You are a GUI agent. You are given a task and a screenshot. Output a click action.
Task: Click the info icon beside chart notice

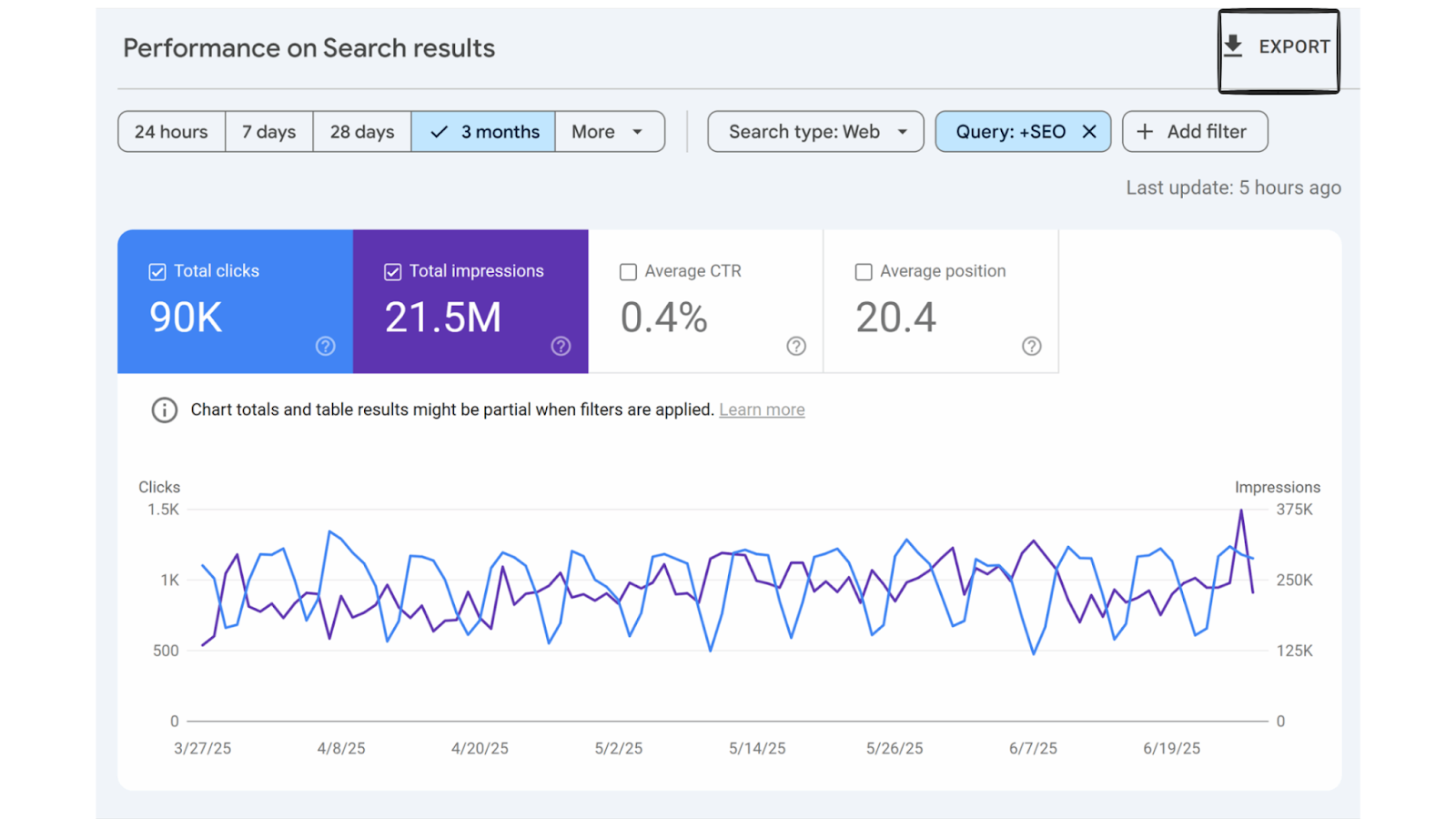coord(164,410)
